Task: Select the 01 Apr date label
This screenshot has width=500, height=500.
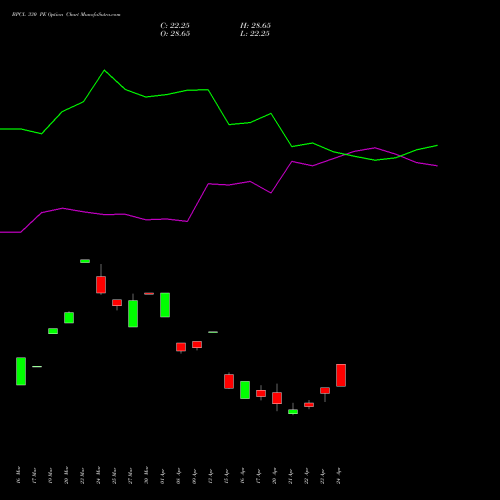Action: (x=162, y=476)
